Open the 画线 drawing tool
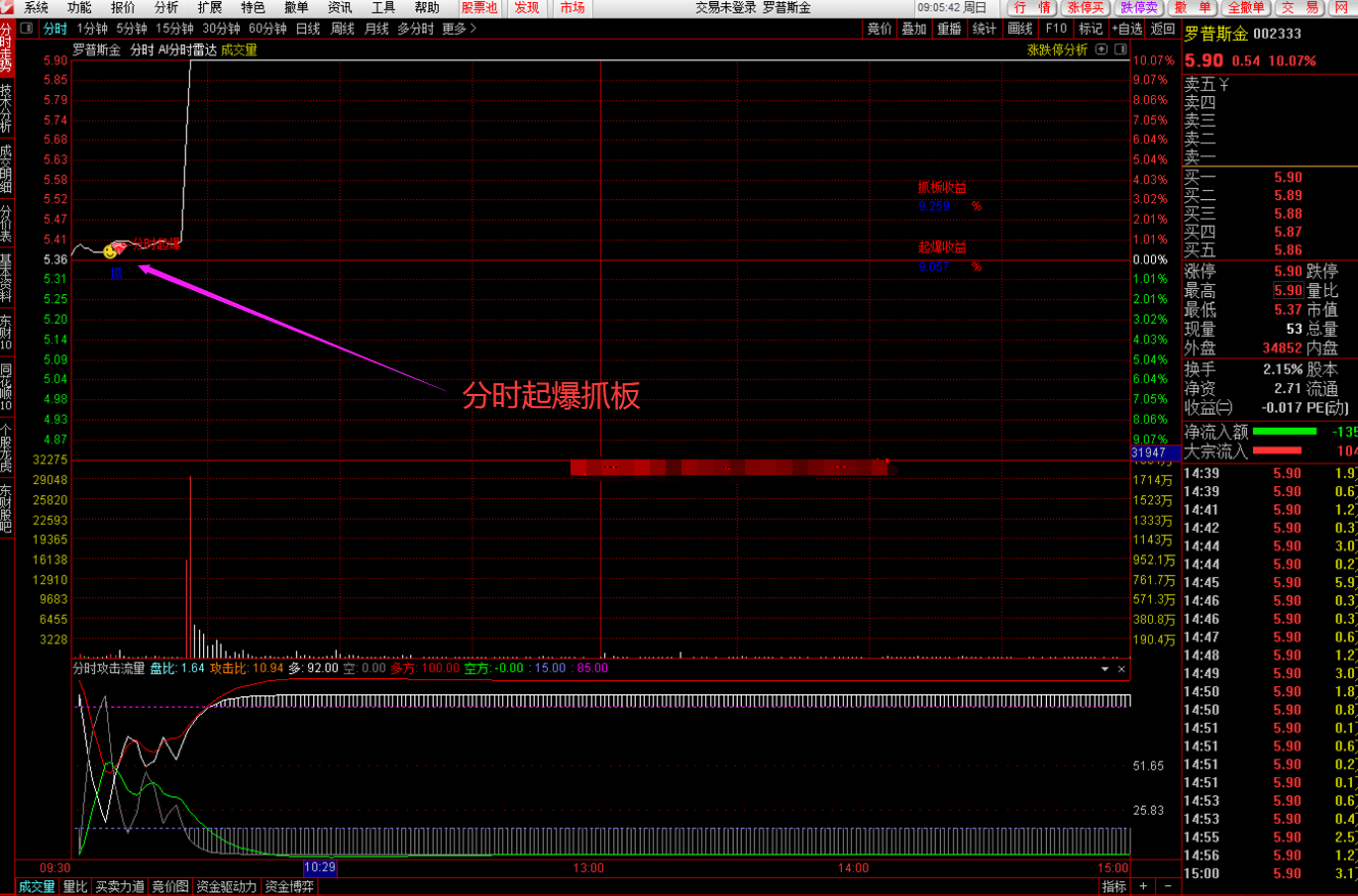Screen dimensions: 1358x896 (x=1020, y=29)
